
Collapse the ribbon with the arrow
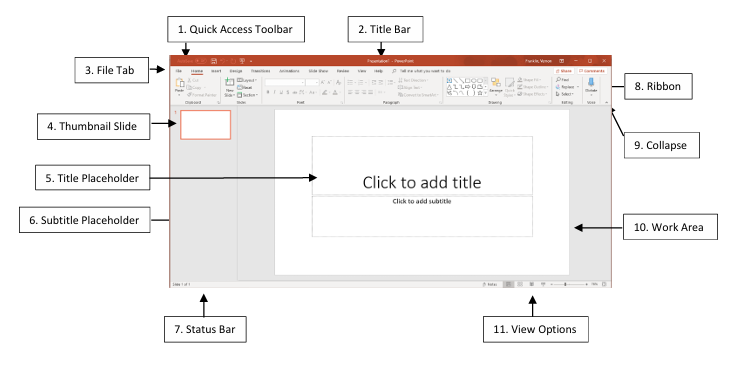click(607, 102)
